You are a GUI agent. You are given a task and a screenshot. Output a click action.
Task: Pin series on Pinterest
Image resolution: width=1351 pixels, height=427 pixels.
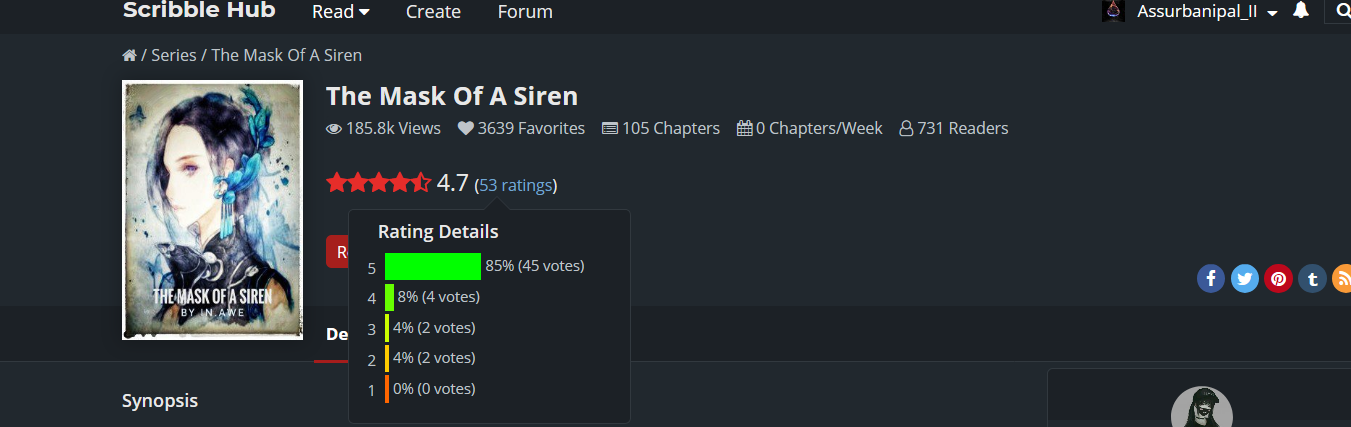(x=1278, y=278)
